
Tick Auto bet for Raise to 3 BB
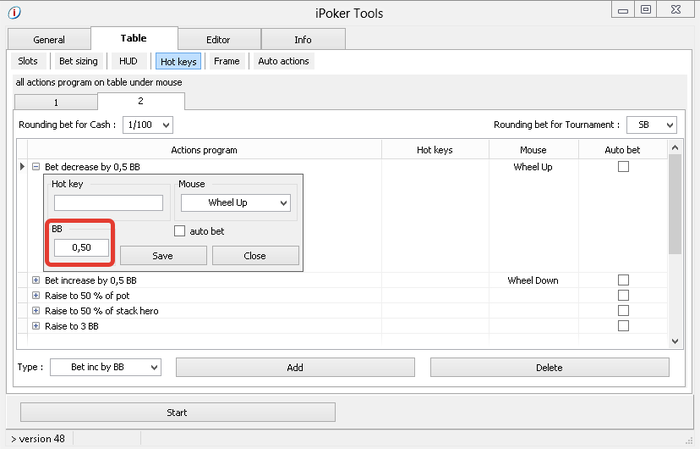623,326
